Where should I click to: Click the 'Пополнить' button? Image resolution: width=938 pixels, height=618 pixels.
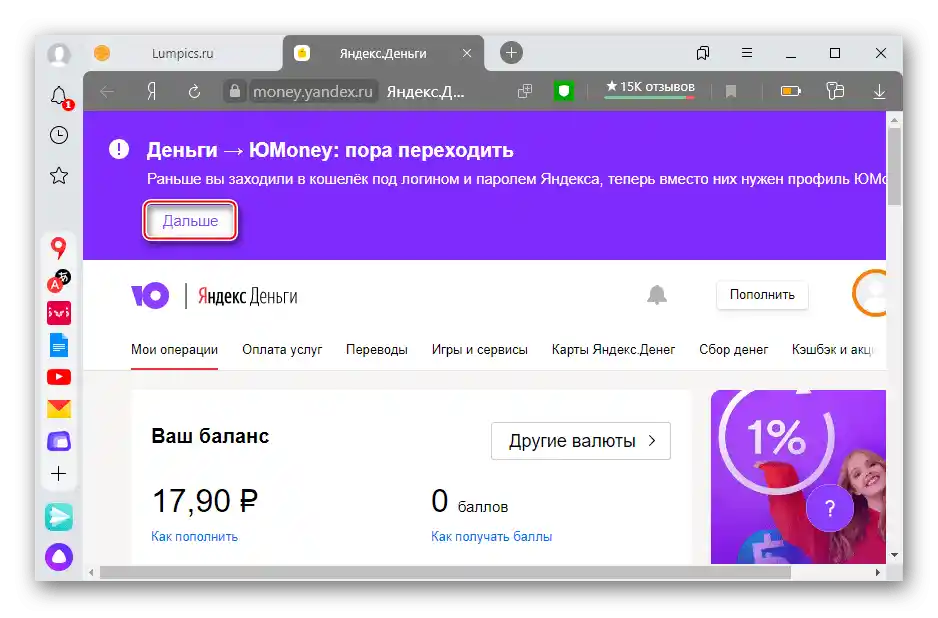(762, 295)
